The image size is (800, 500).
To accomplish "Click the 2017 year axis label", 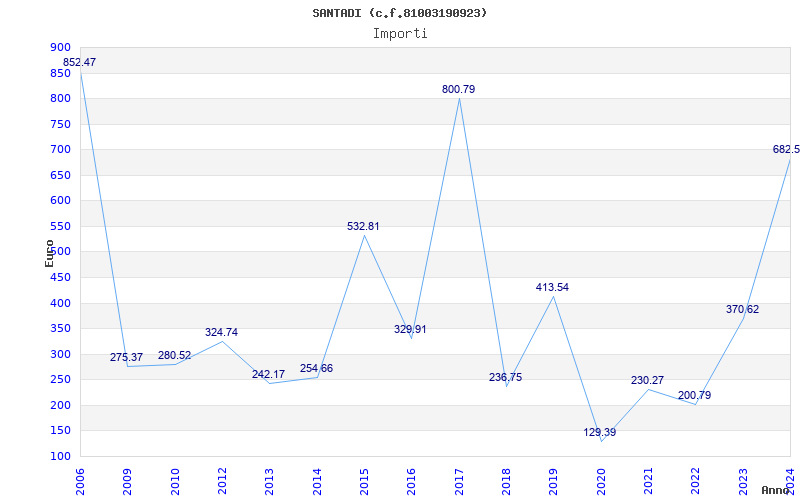I will (459, 482).
